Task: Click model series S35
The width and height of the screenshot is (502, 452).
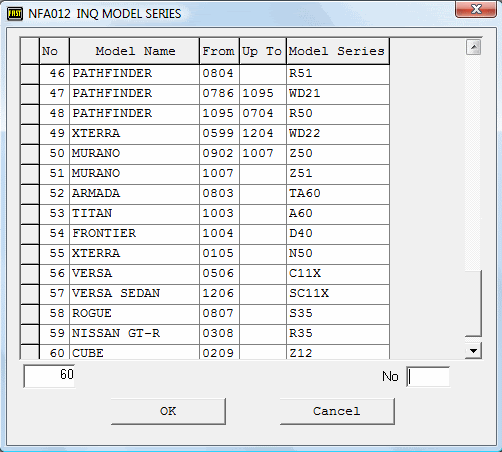Action: (x=301, y=313)
